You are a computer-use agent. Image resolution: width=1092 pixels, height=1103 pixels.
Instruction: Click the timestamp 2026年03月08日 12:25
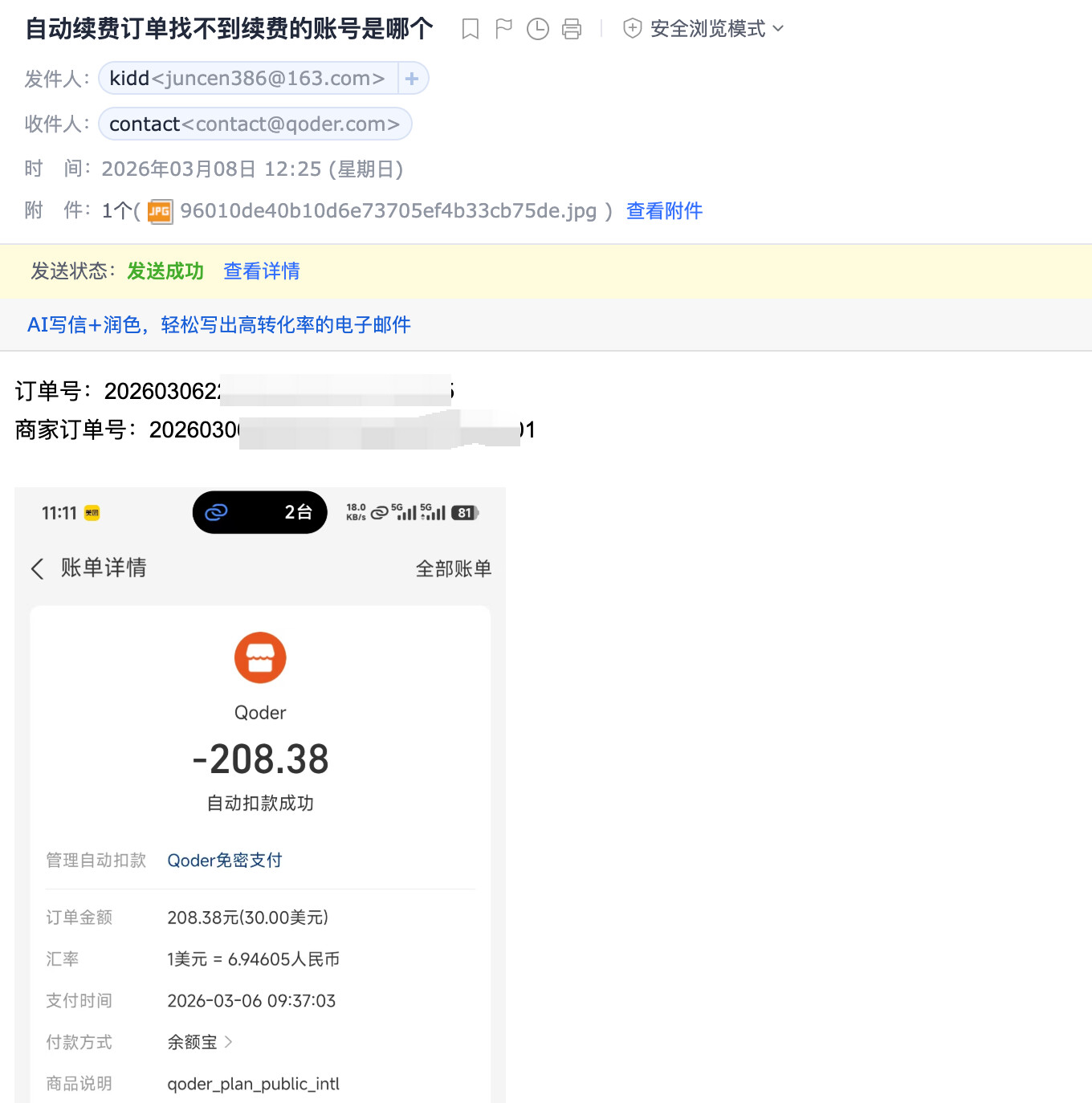point(252,169)
